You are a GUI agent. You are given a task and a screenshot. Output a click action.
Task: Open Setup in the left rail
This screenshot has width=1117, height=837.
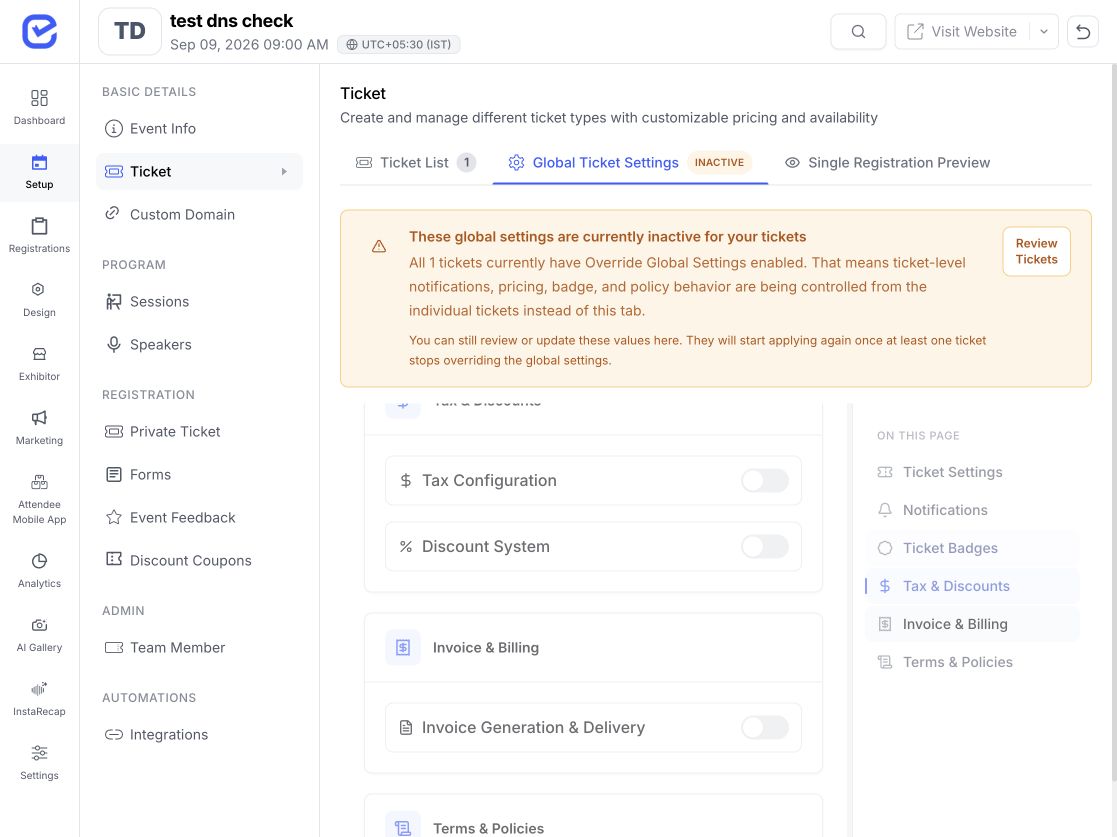pos(39,172)
